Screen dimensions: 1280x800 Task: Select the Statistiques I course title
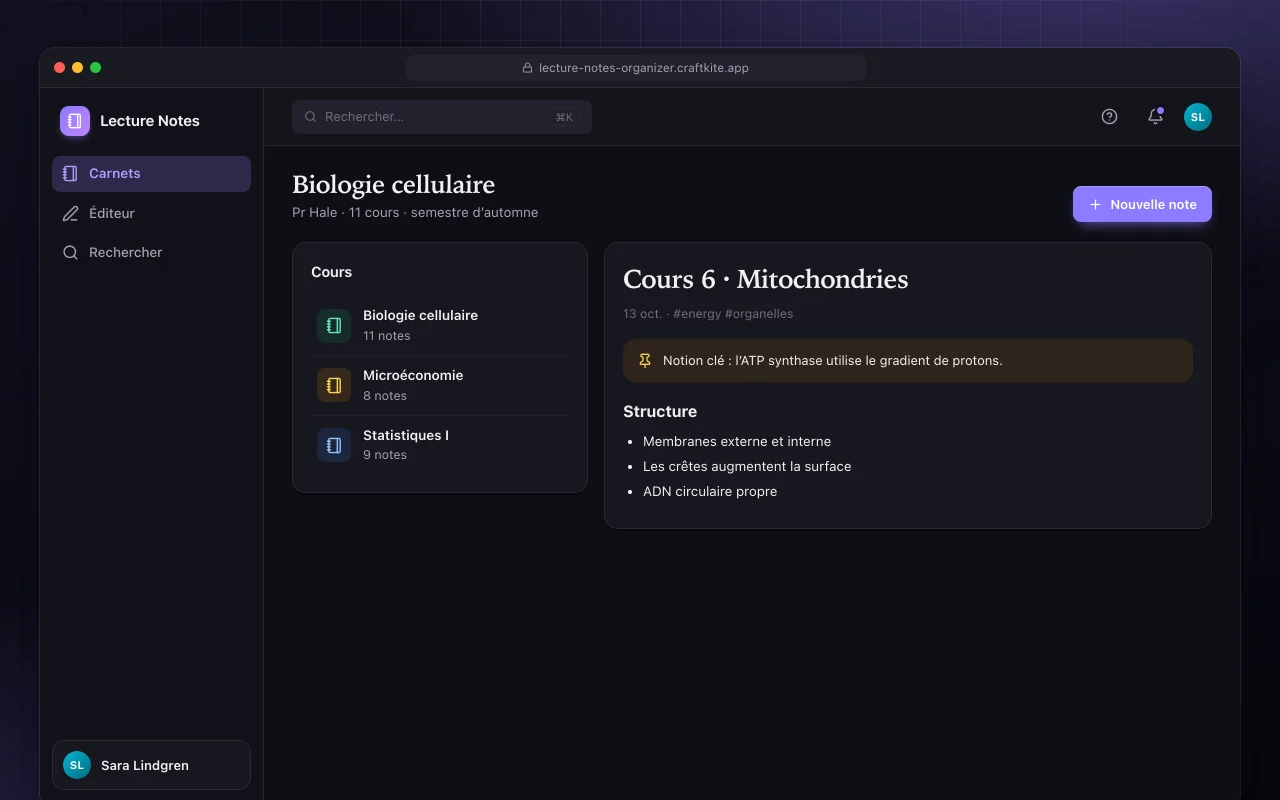pos(406,435)
